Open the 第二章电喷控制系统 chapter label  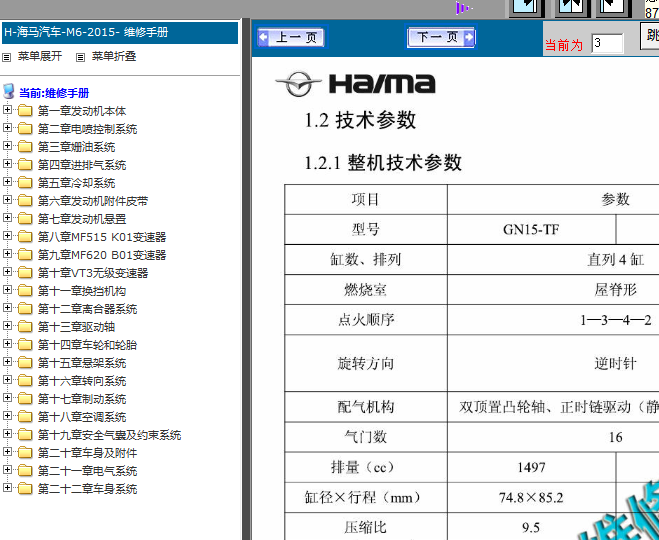pos(87,129)
